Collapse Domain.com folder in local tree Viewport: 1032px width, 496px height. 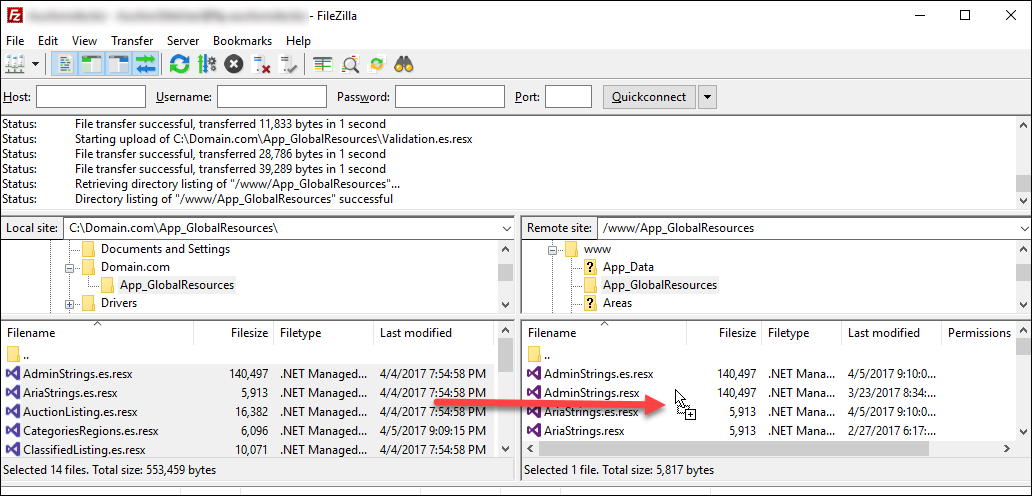(x=69, y=268)
